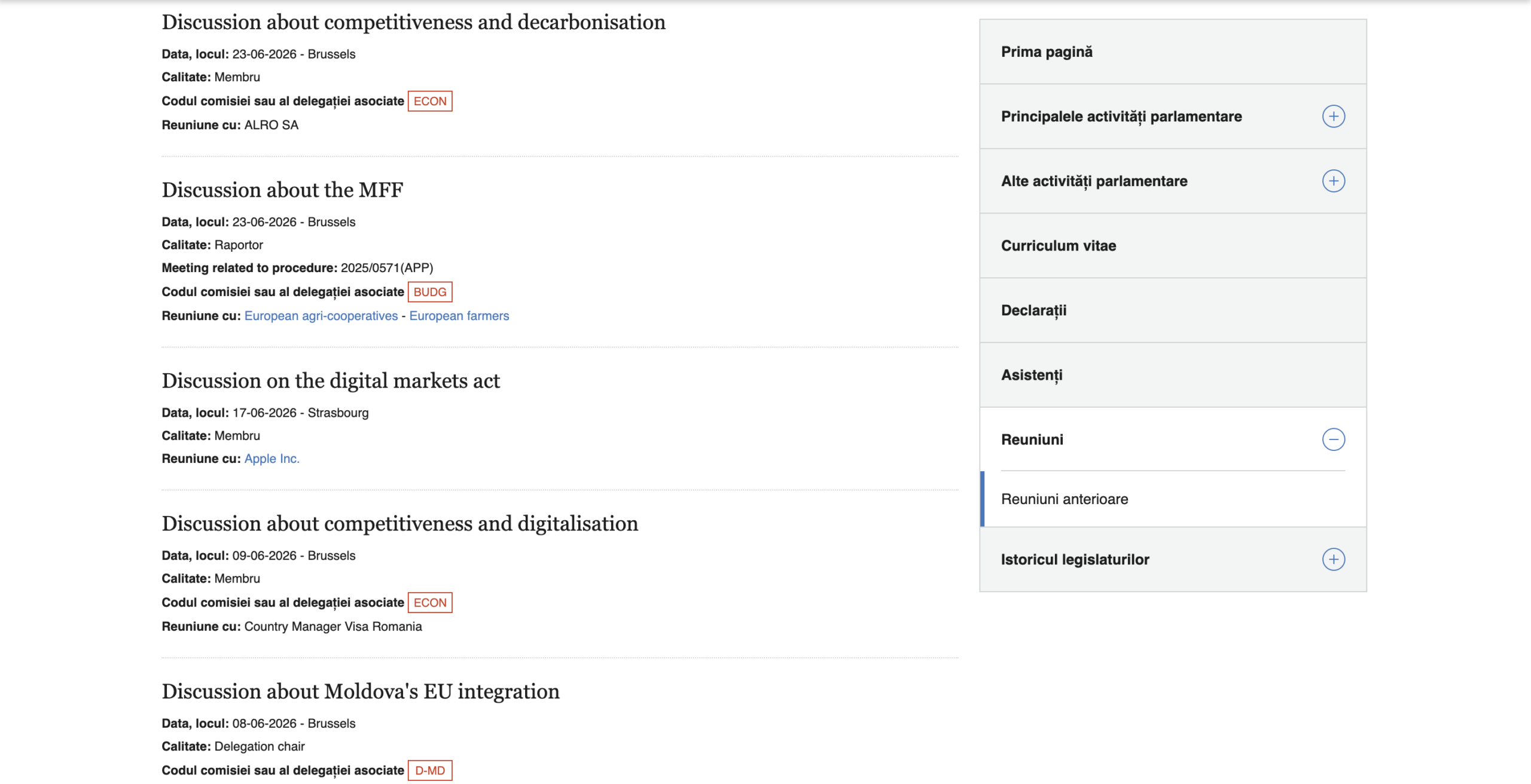Expand Principalele activități parlamentare plus icon
This screenshot has height=784, width=1531.
tap(1333, 116)
